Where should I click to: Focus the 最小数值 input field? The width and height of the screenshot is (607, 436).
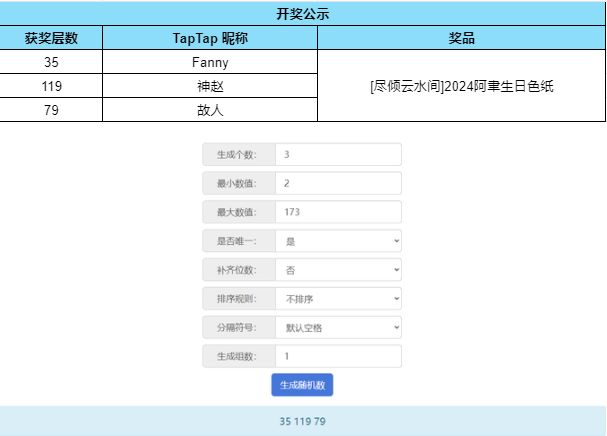pyautogui.click(x=338, y=183)
